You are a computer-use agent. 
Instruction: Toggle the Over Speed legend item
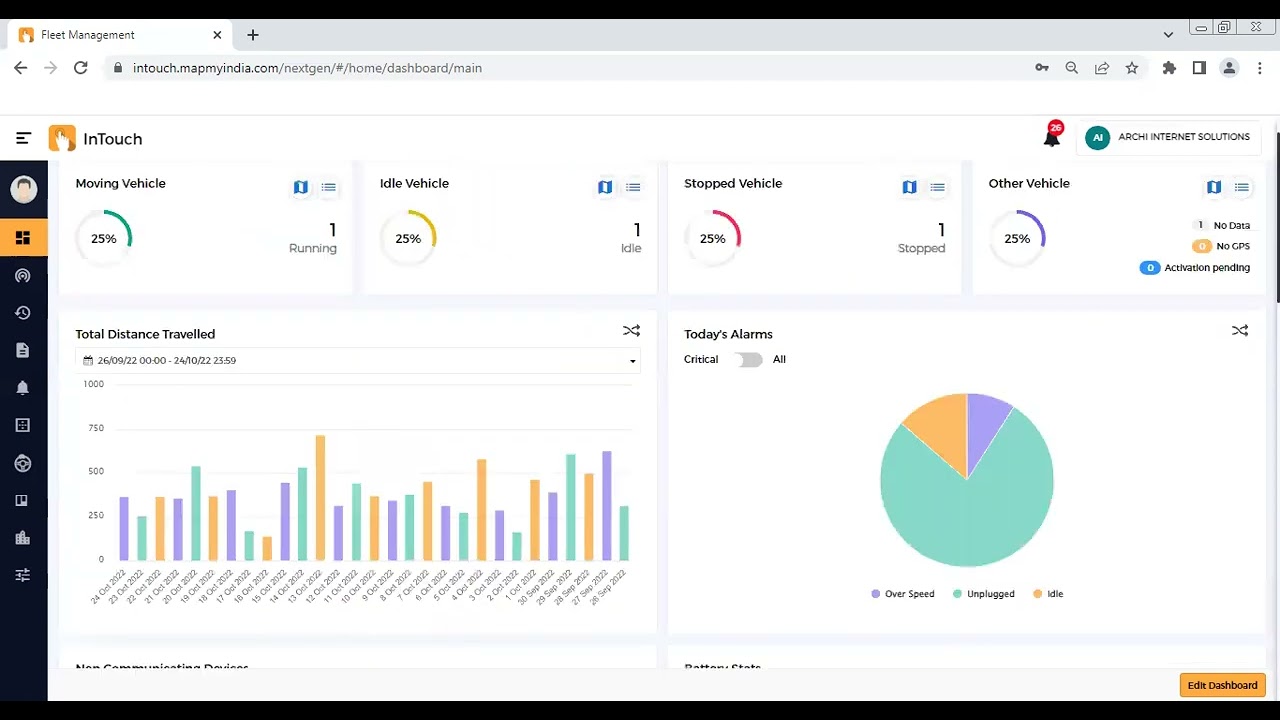pos(903,594)
